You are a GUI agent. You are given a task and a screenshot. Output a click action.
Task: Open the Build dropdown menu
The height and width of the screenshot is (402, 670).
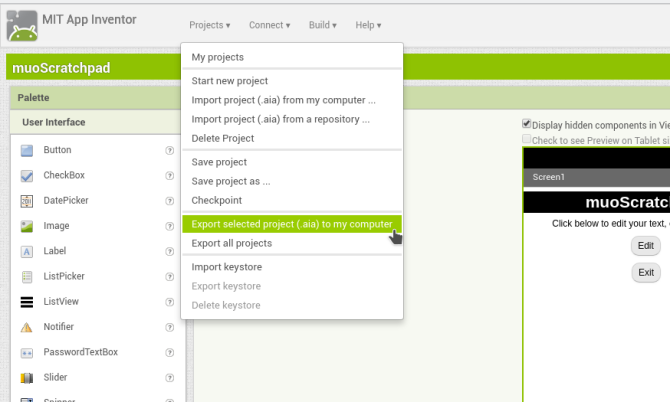click(323, 25)
